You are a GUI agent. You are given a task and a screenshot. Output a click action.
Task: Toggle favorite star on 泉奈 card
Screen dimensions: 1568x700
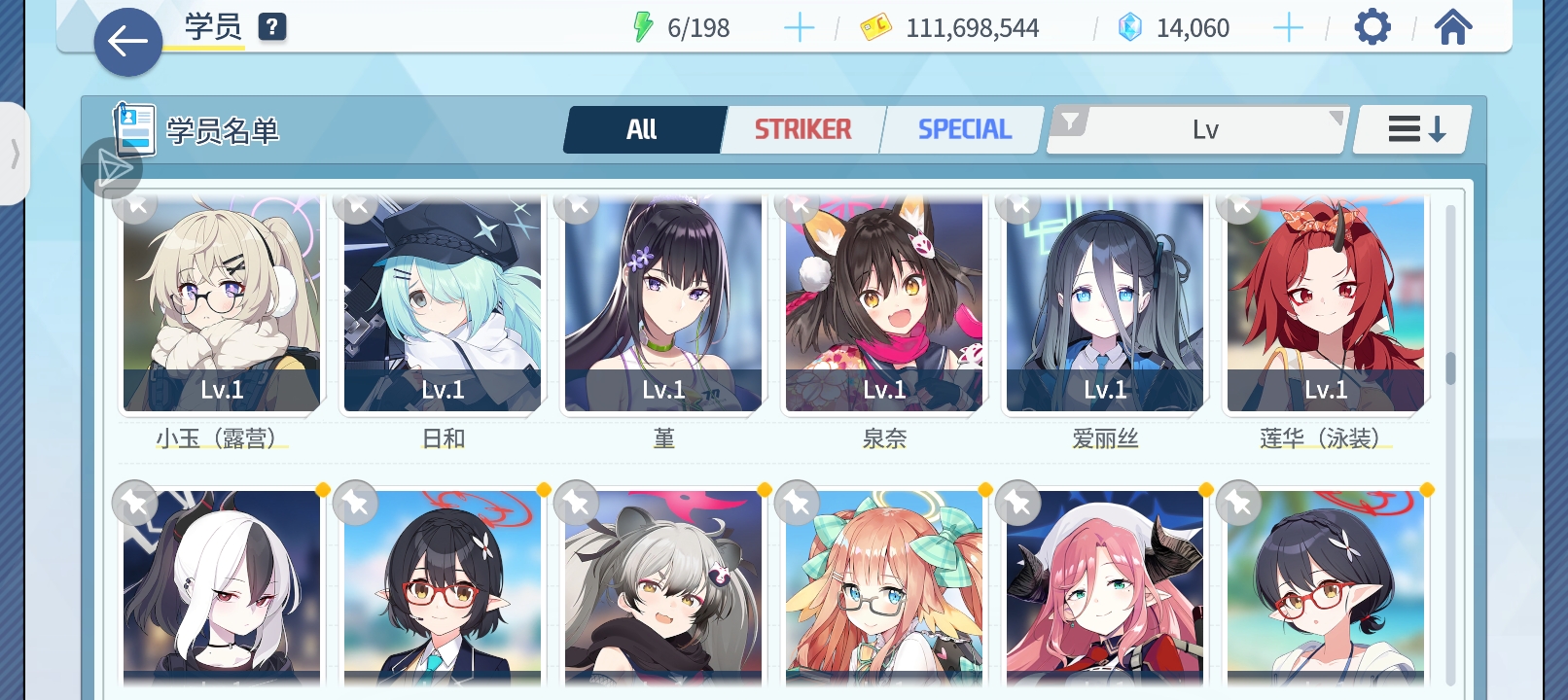click(798, 205)
